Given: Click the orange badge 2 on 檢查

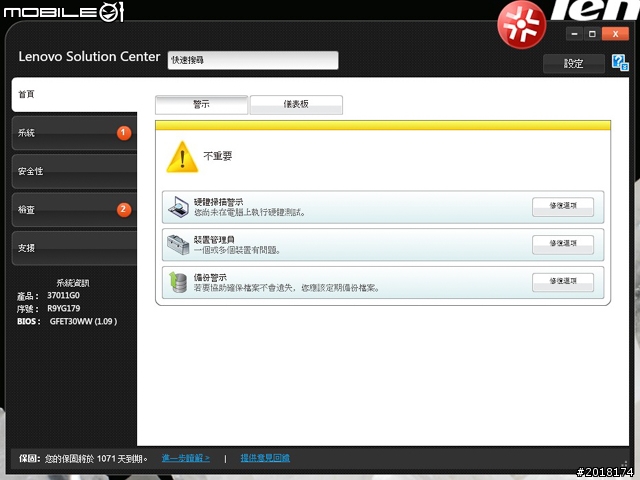Looking at the screenshot, I should pos(124,209).
